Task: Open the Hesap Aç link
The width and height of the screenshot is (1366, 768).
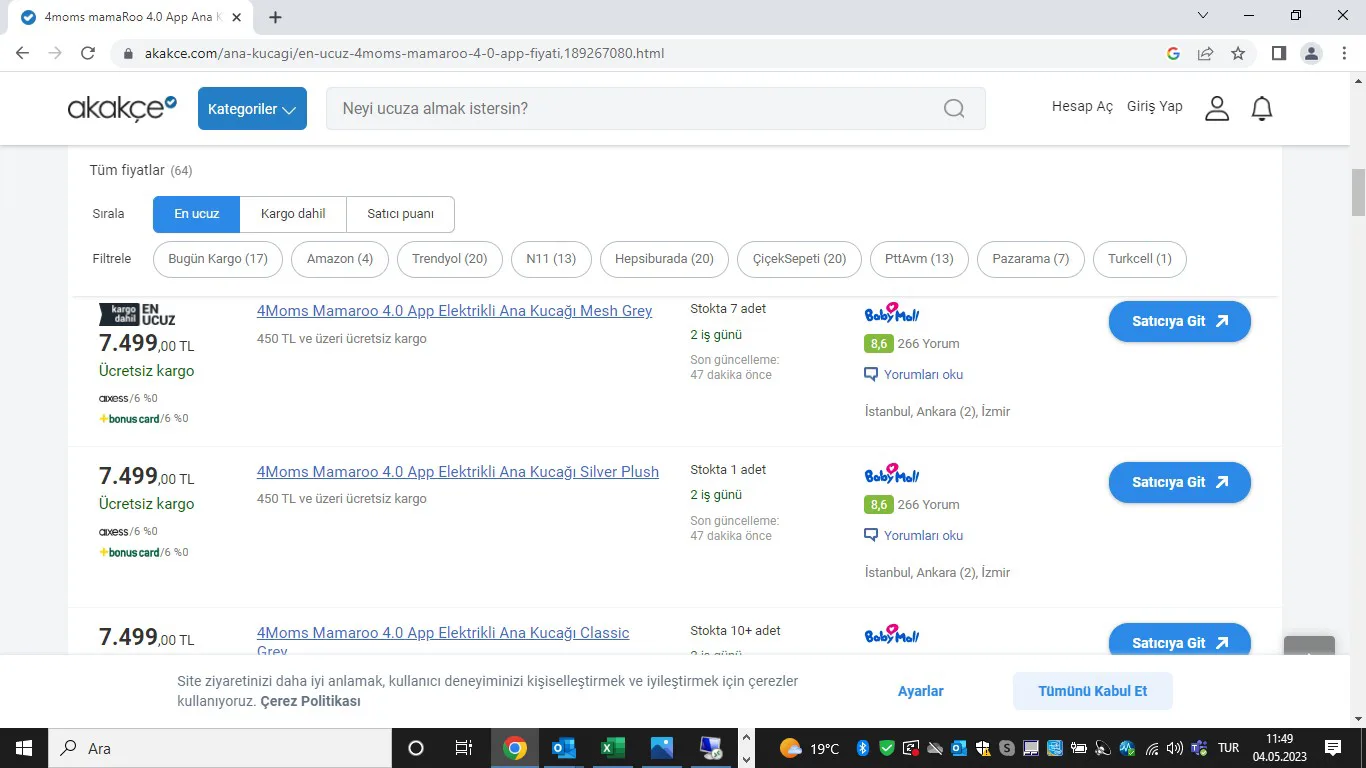Action: tap(1082, 106)
